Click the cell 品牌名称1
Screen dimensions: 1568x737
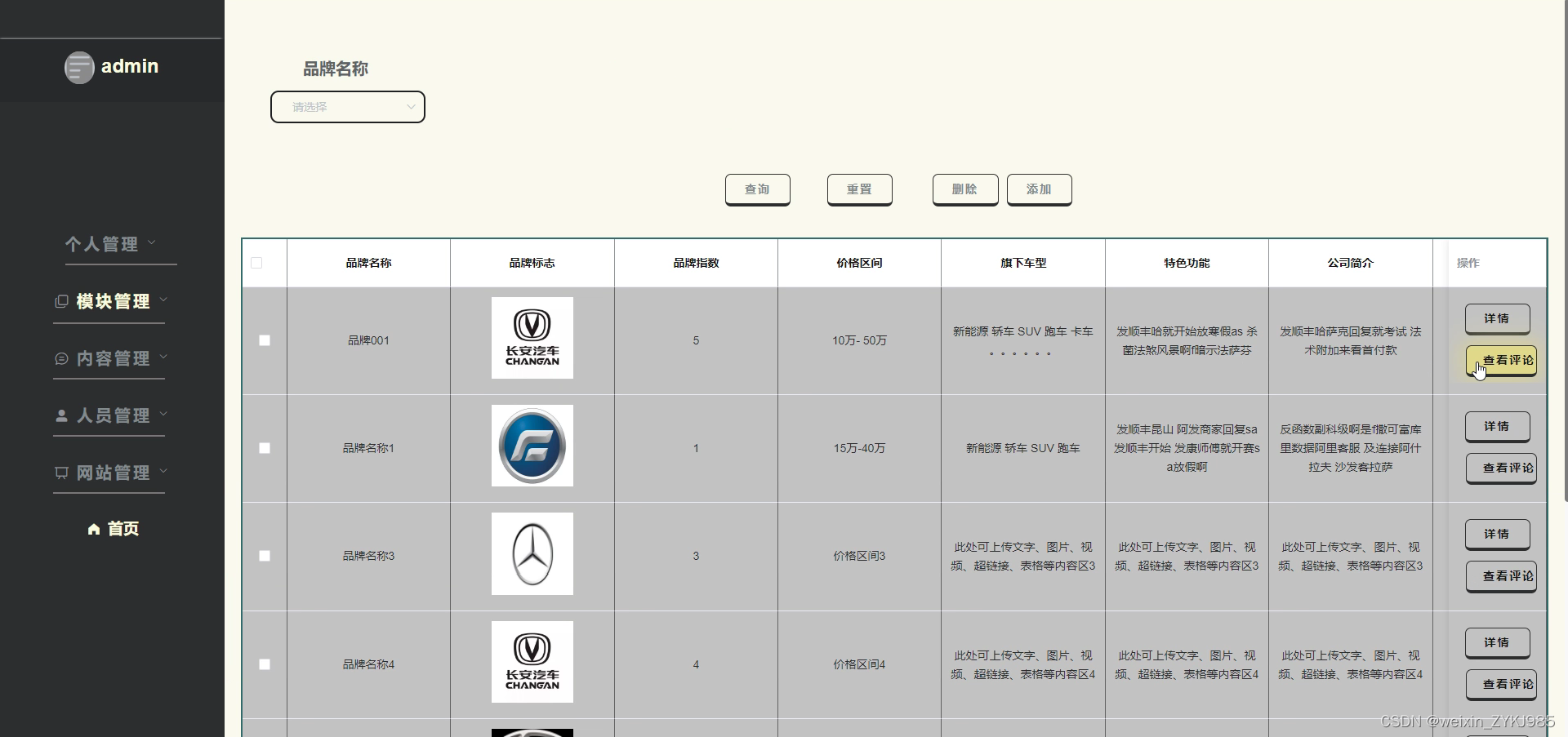pyautogui.click(x=368, y=448)
